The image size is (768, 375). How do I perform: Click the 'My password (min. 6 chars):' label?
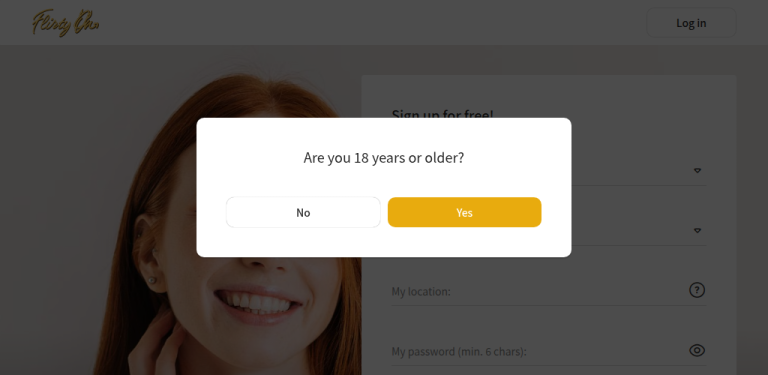[459, 352]
